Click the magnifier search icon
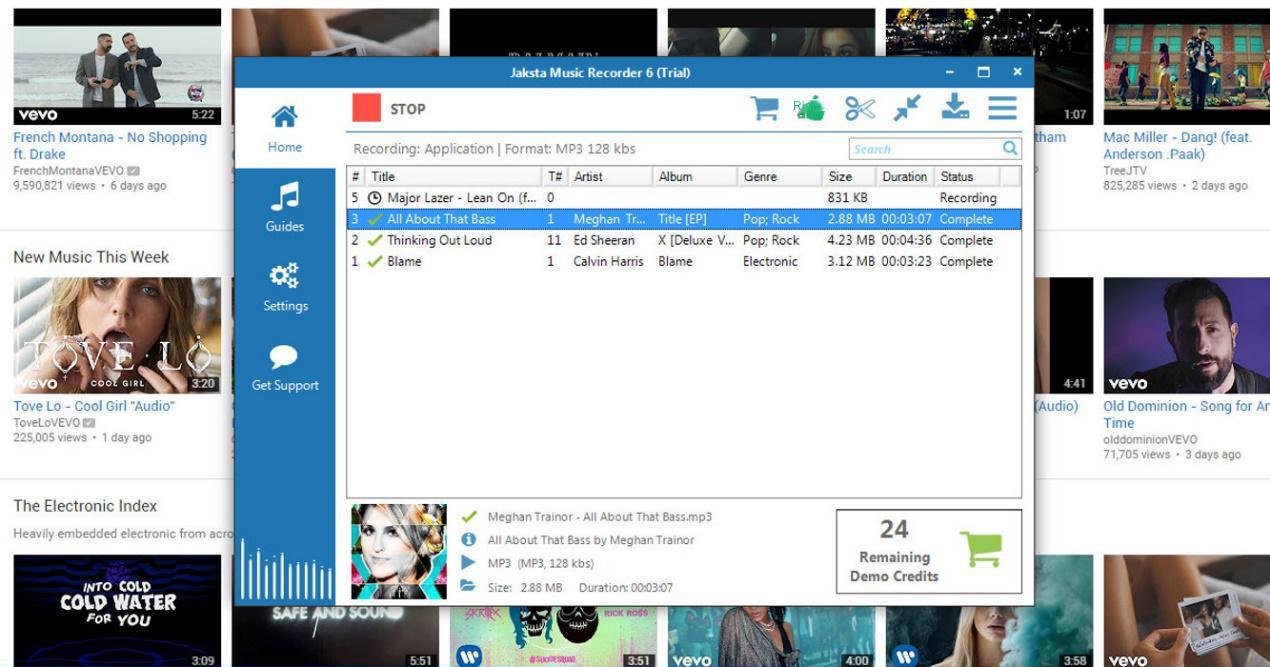This screenshot has width=1270, height=667. coord(1010,148)
